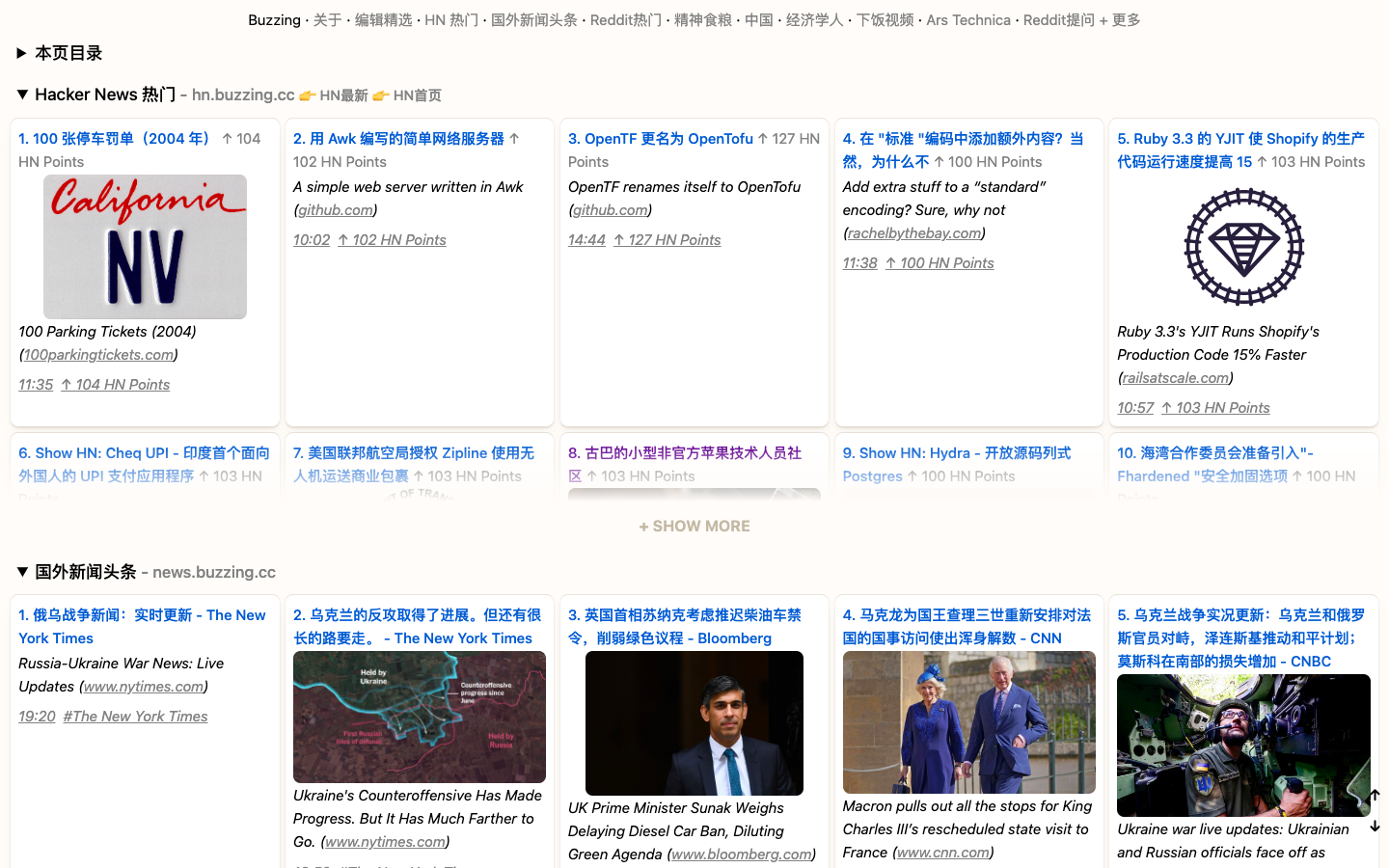Open news article 2. 乌克兰的反攻取得了进展
1389x868 pixels.
[418, 626]
